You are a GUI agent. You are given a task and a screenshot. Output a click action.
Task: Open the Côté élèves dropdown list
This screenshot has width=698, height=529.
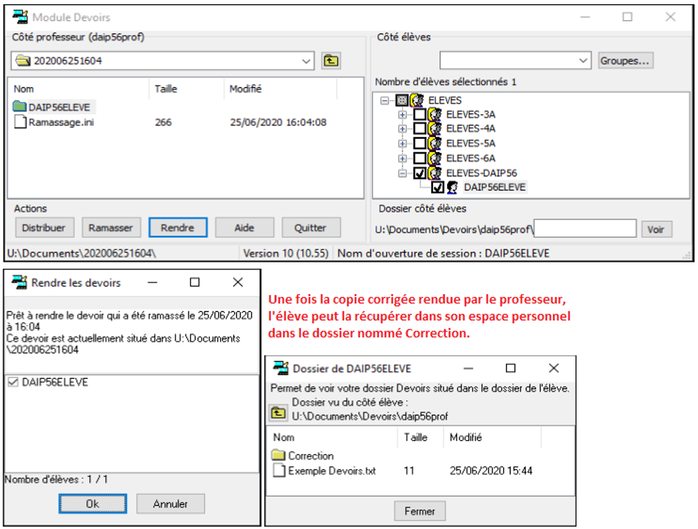pos(583,61)
